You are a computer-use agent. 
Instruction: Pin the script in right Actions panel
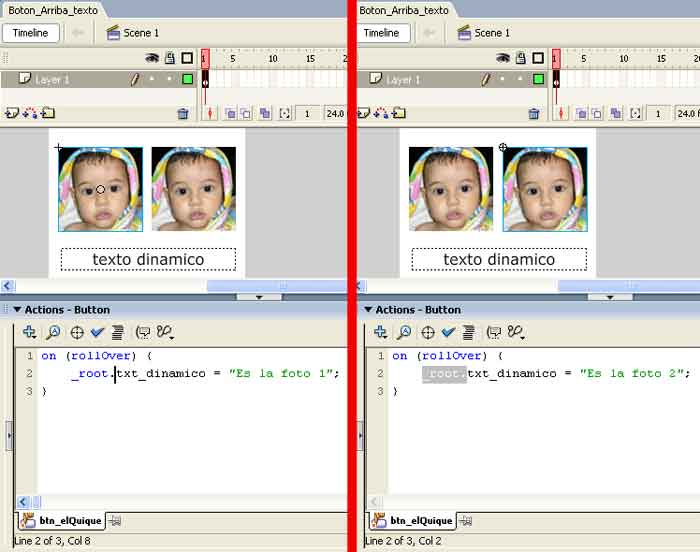[x=466, y=521]
